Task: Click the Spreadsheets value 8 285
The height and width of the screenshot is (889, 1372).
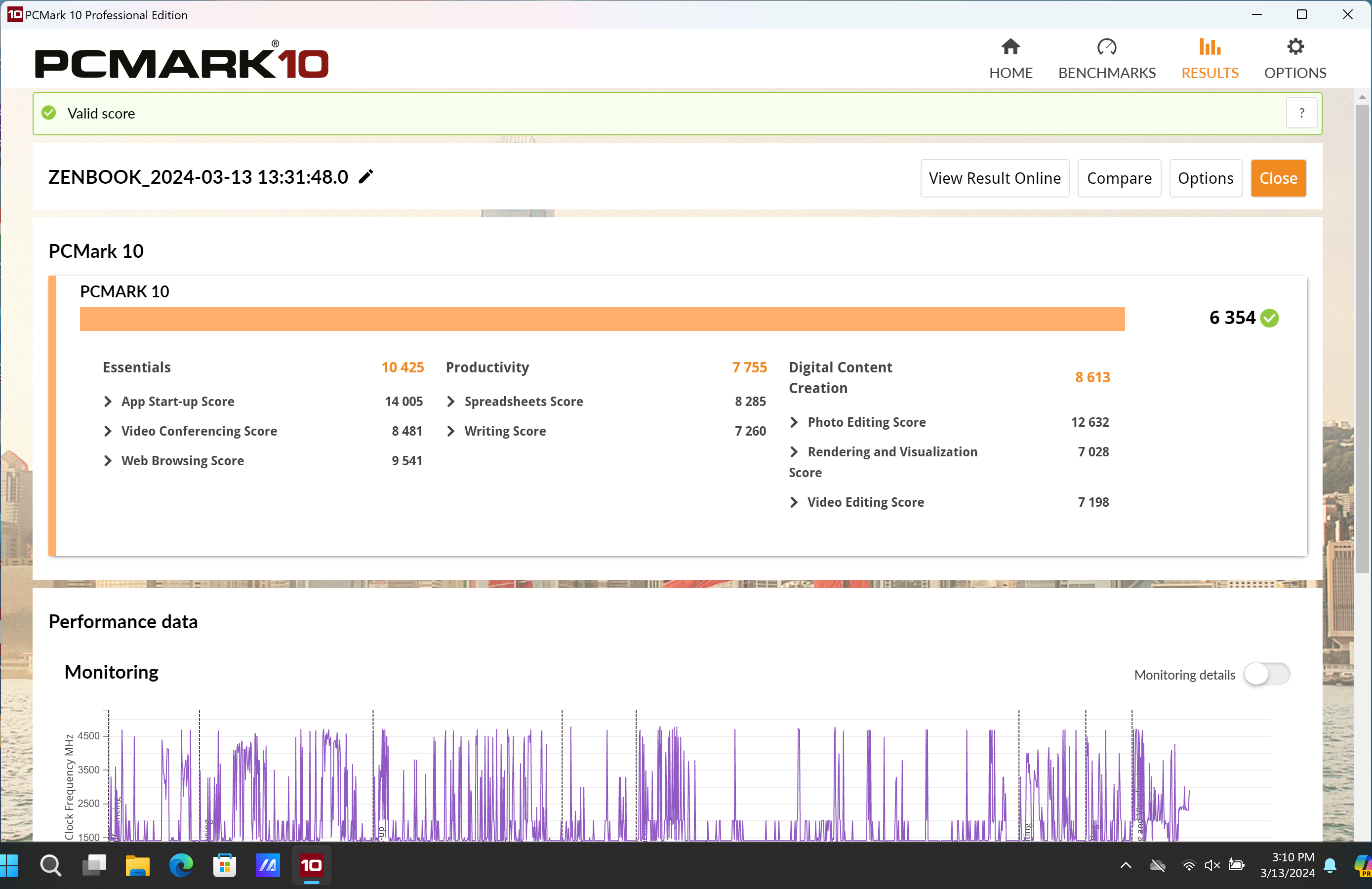Action: [x=750, y=401]
